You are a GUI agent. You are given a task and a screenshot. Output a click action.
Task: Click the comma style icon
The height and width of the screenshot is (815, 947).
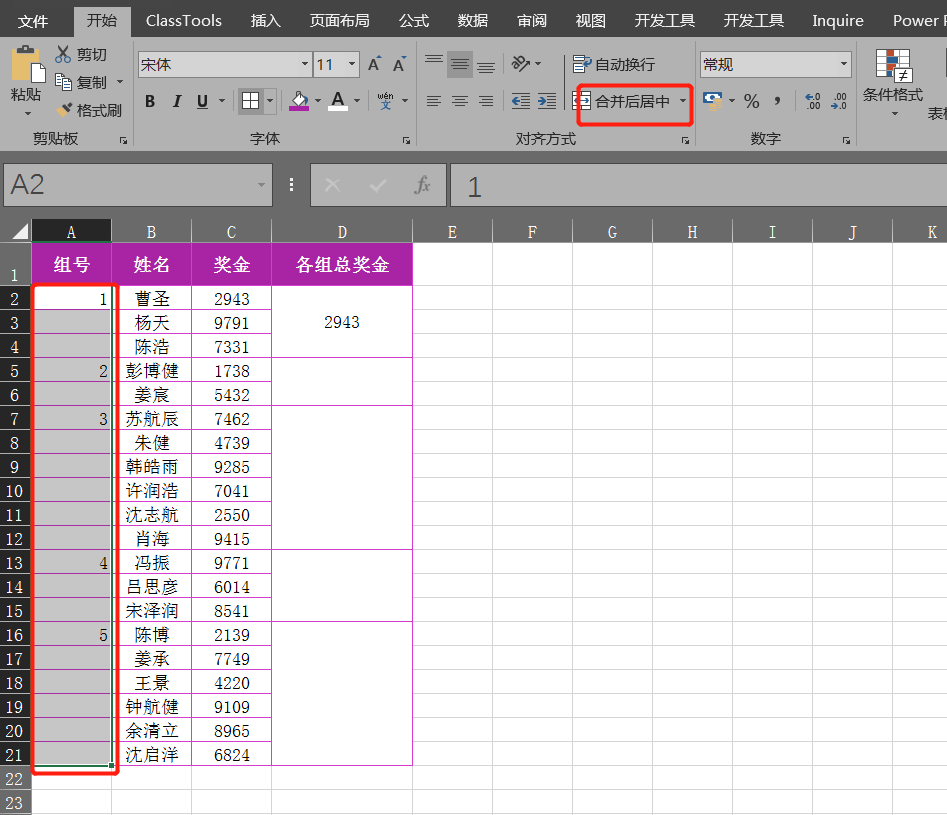click(777, 101)
